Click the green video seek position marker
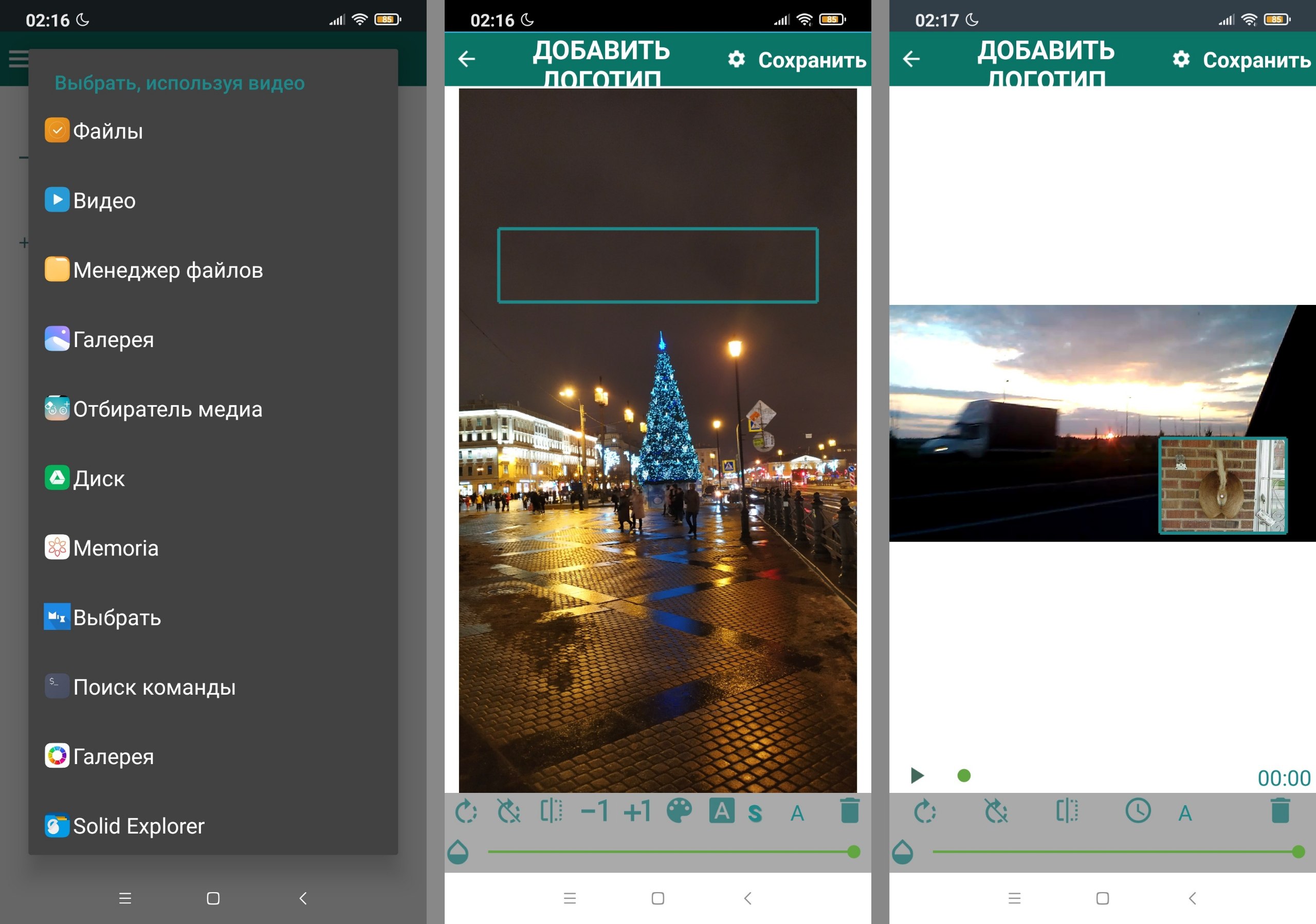The width and height of the screenshot is (1316, 924). pyautogui.click(x=964, y=775)
